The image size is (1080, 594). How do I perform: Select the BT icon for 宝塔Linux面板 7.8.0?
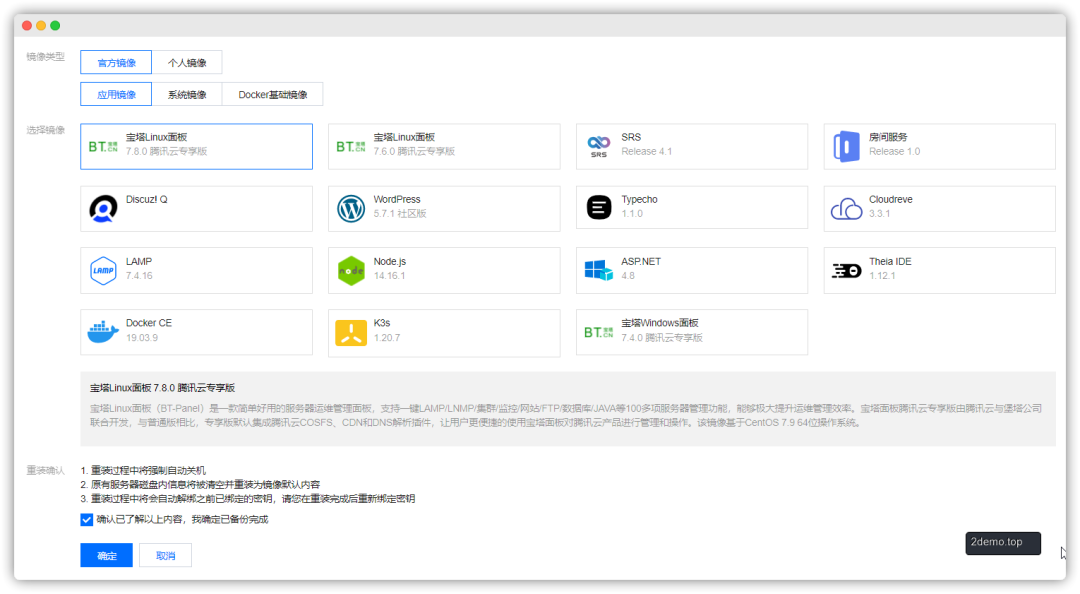pyautogui.click(x=103, y=147)
